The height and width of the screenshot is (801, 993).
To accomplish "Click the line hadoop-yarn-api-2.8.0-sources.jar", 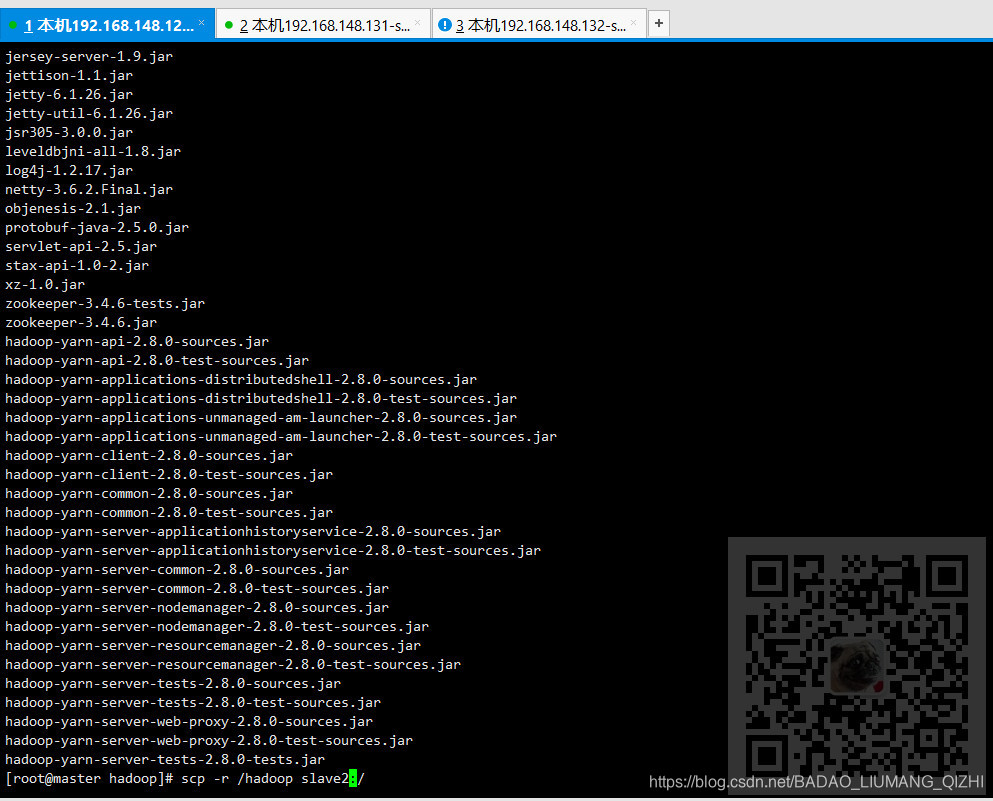I will [137, 341].
